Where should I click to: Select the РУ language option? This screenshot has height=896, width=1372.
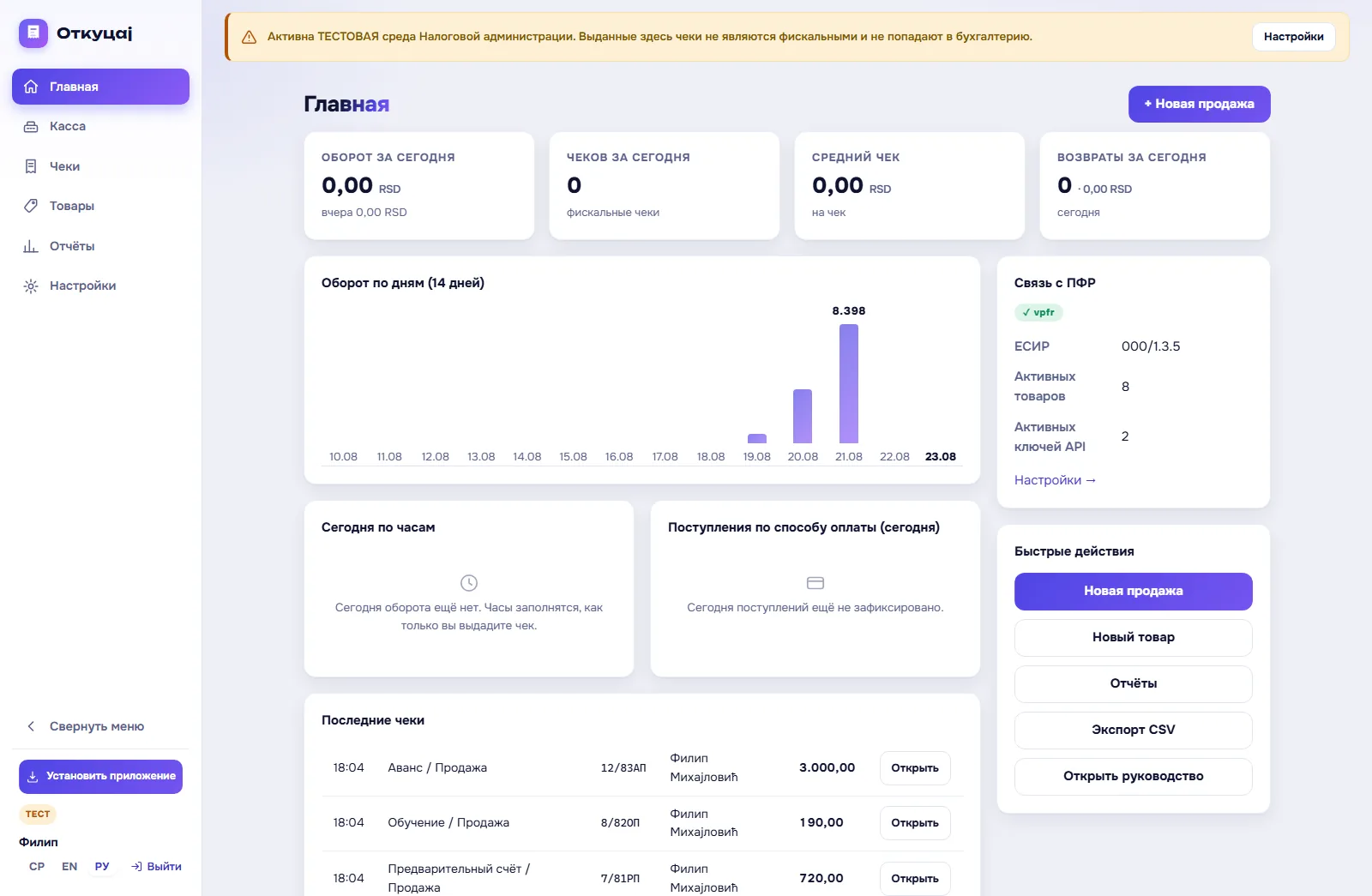pyautogui.click(x=102, y=867)
